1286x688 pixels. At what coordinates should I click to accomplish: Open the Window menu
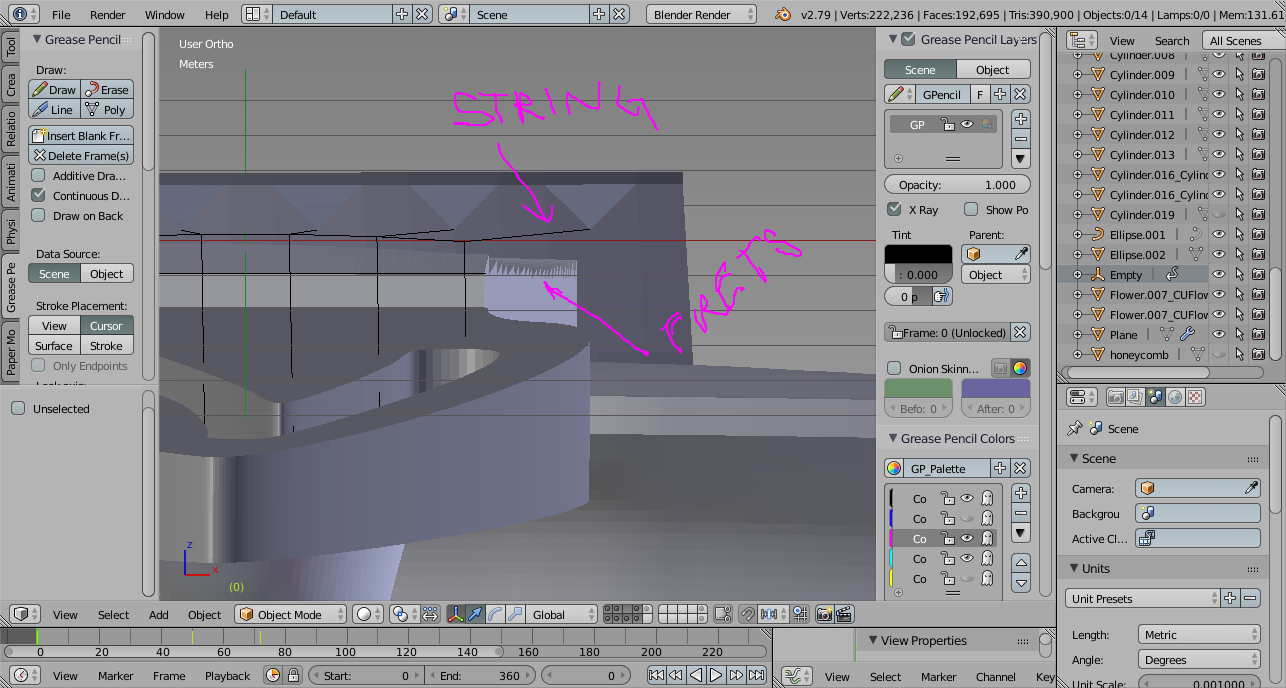pyautogui.click(x=165, y=15)
